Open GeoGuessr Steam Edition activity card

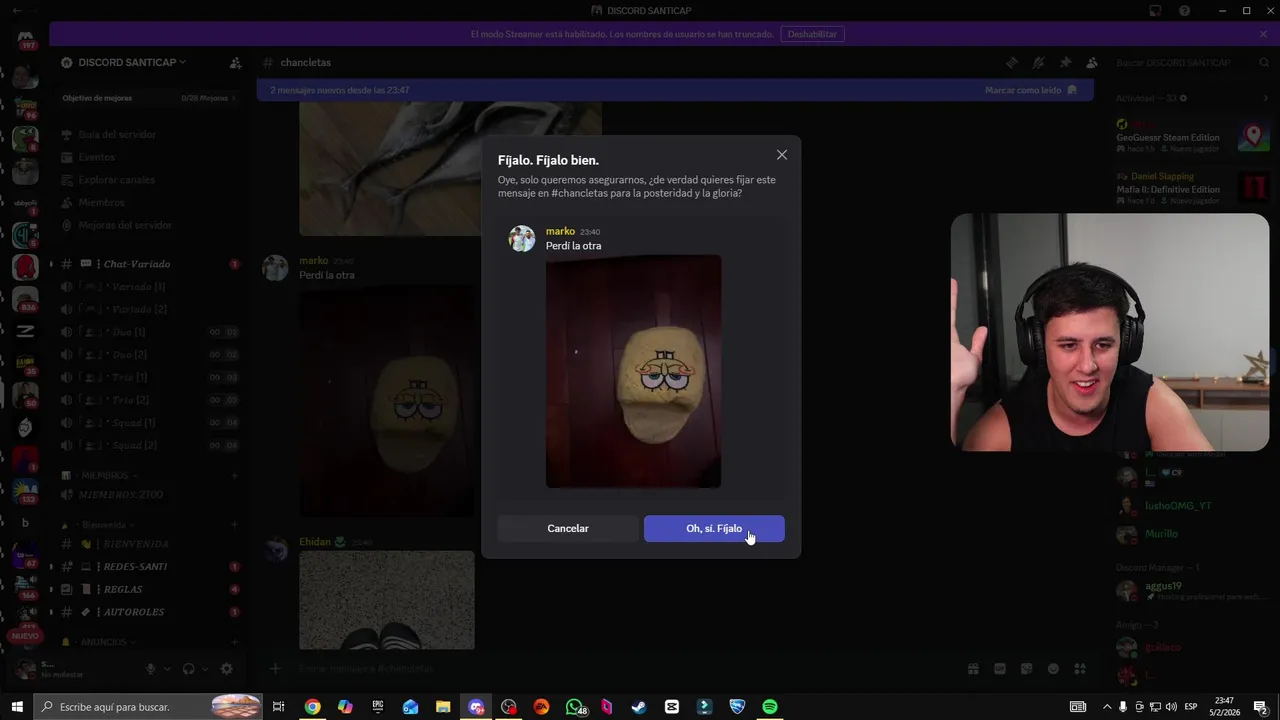[x=1192, y=137]
